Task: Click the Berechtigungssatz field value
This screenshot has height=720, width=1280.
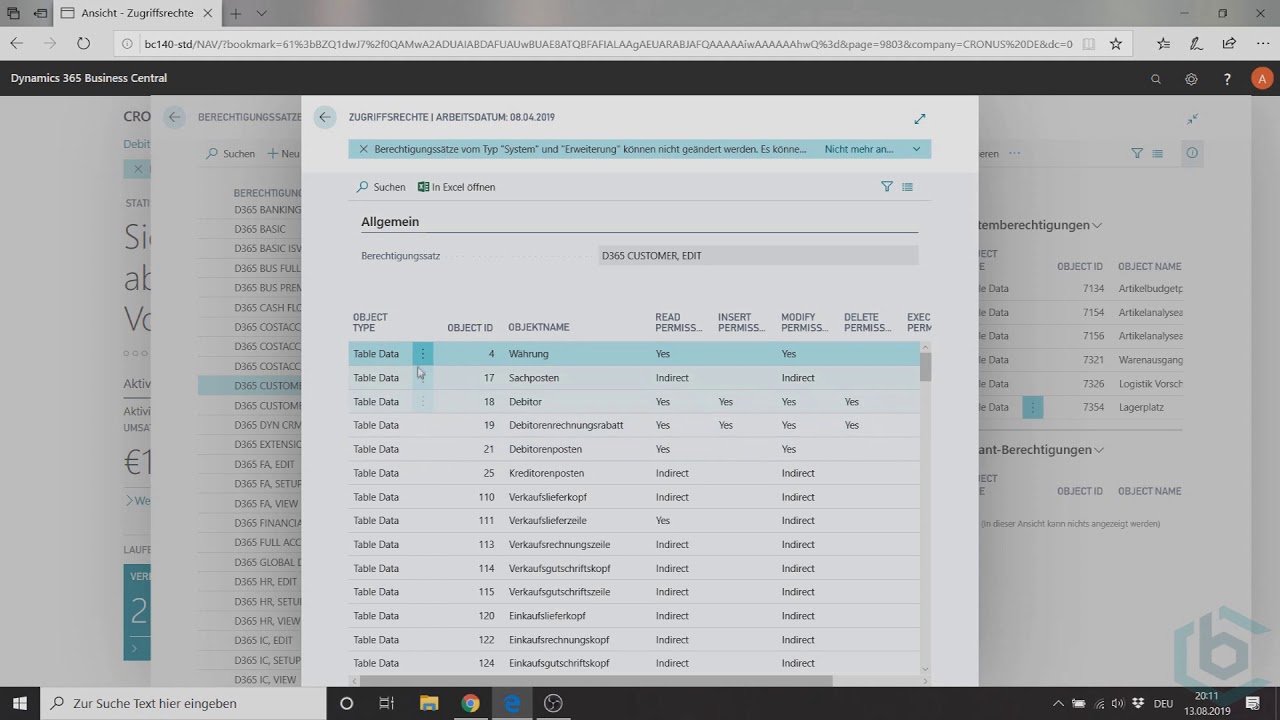Action: (x=757, y=256)
